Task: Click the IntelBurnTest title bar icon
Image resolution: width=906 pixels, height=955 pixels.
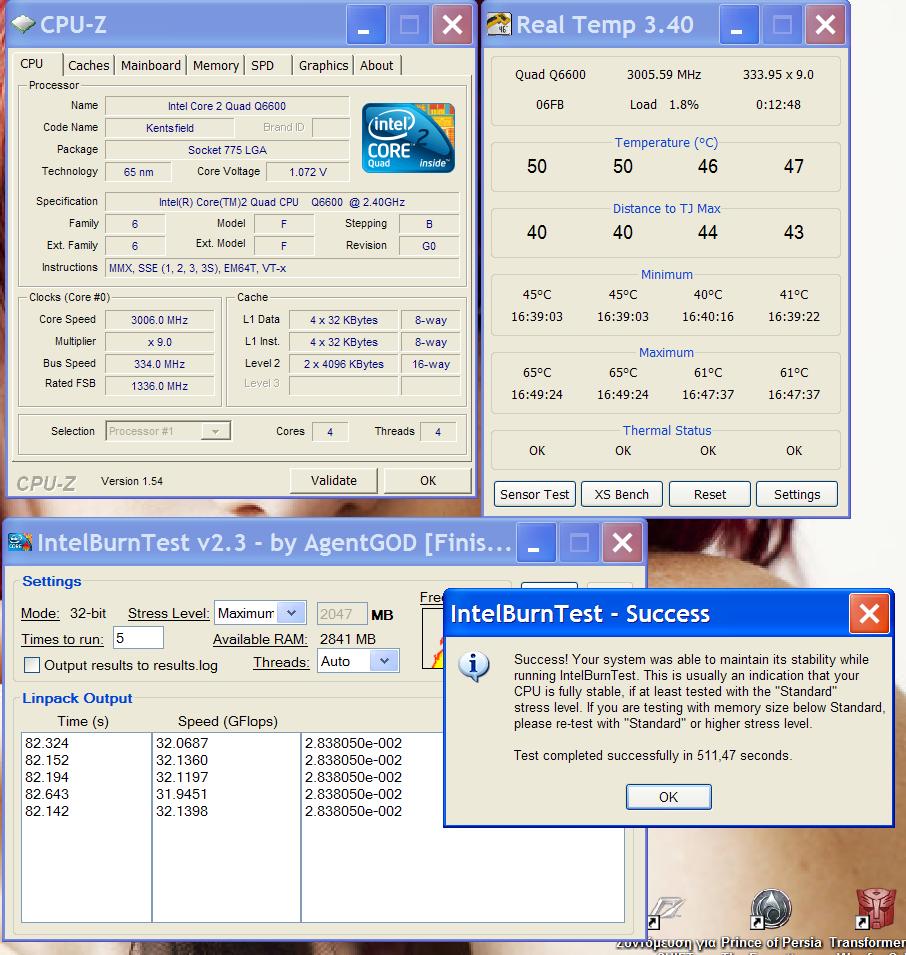Action: tap(19, 541)
